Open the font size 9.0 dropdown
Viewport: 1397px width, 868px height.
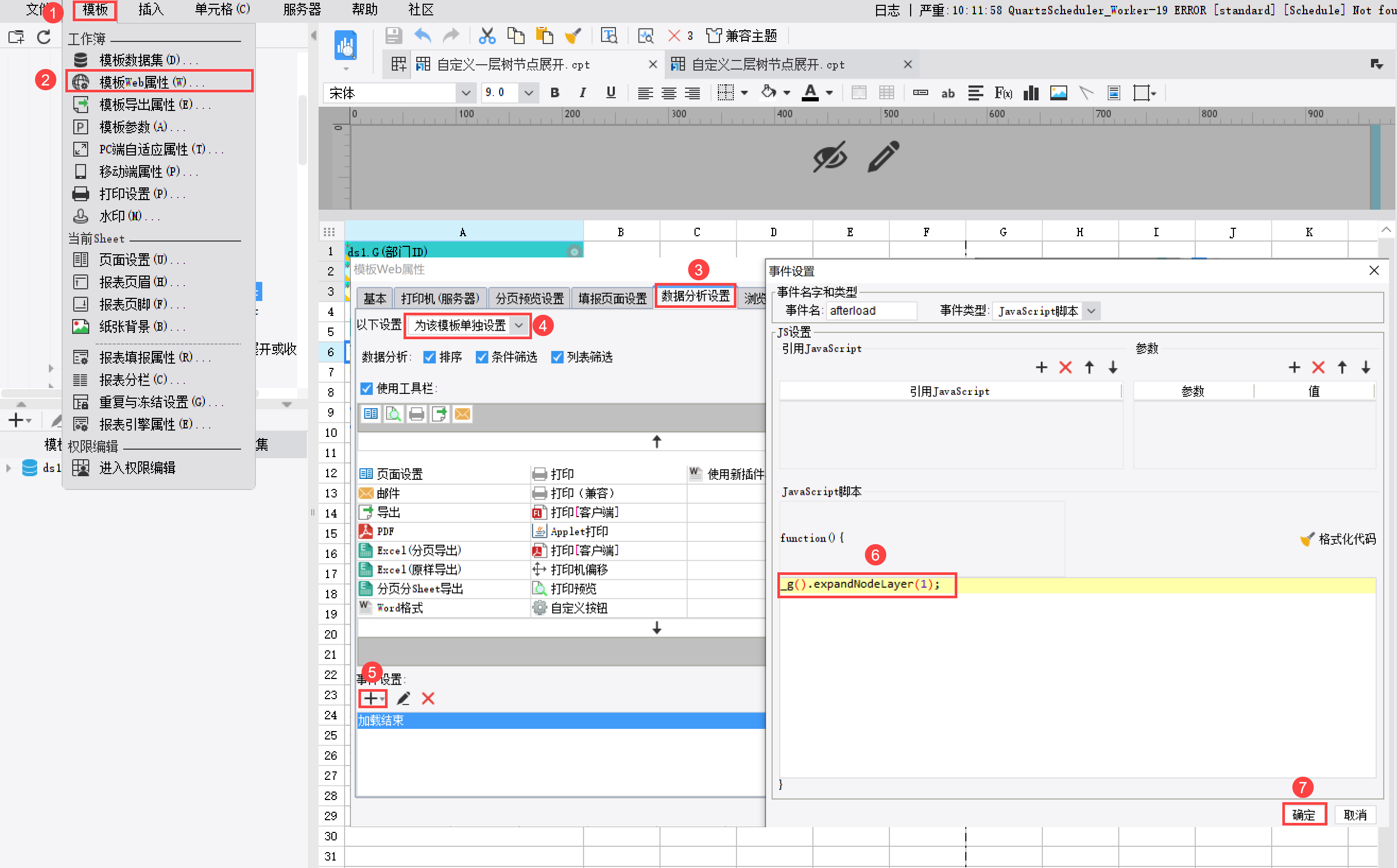click(x=528, y=92)
